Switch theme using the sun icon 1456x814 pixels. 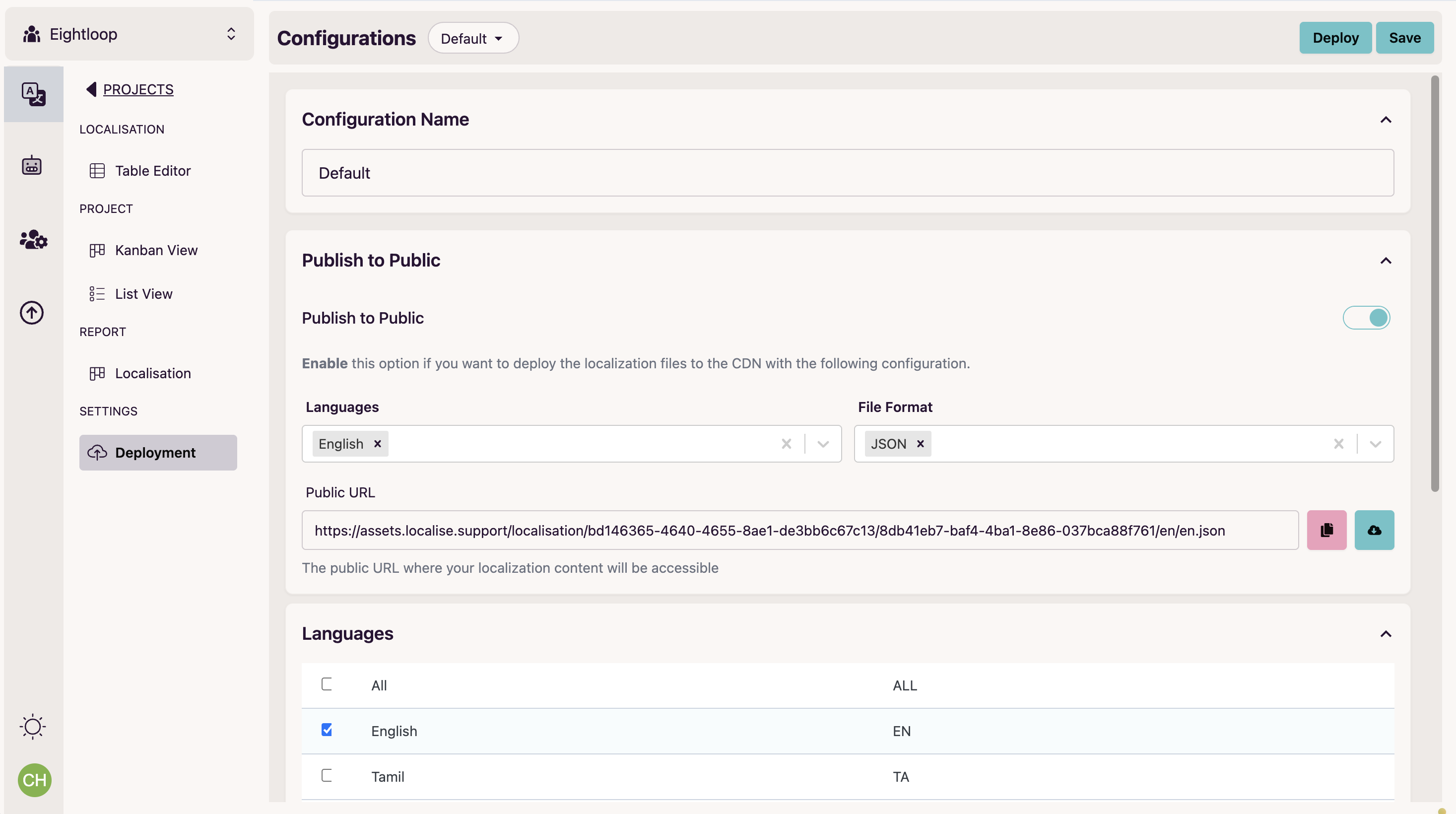coord(32,726)
